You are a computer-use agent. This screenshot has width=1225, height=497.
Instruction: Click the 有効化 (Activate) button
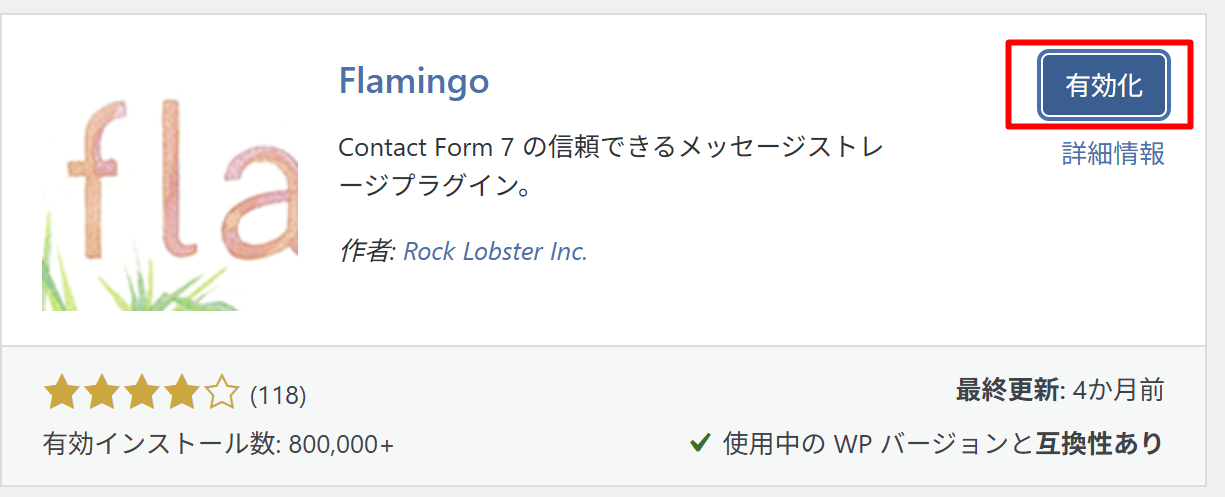point(1103,85)
